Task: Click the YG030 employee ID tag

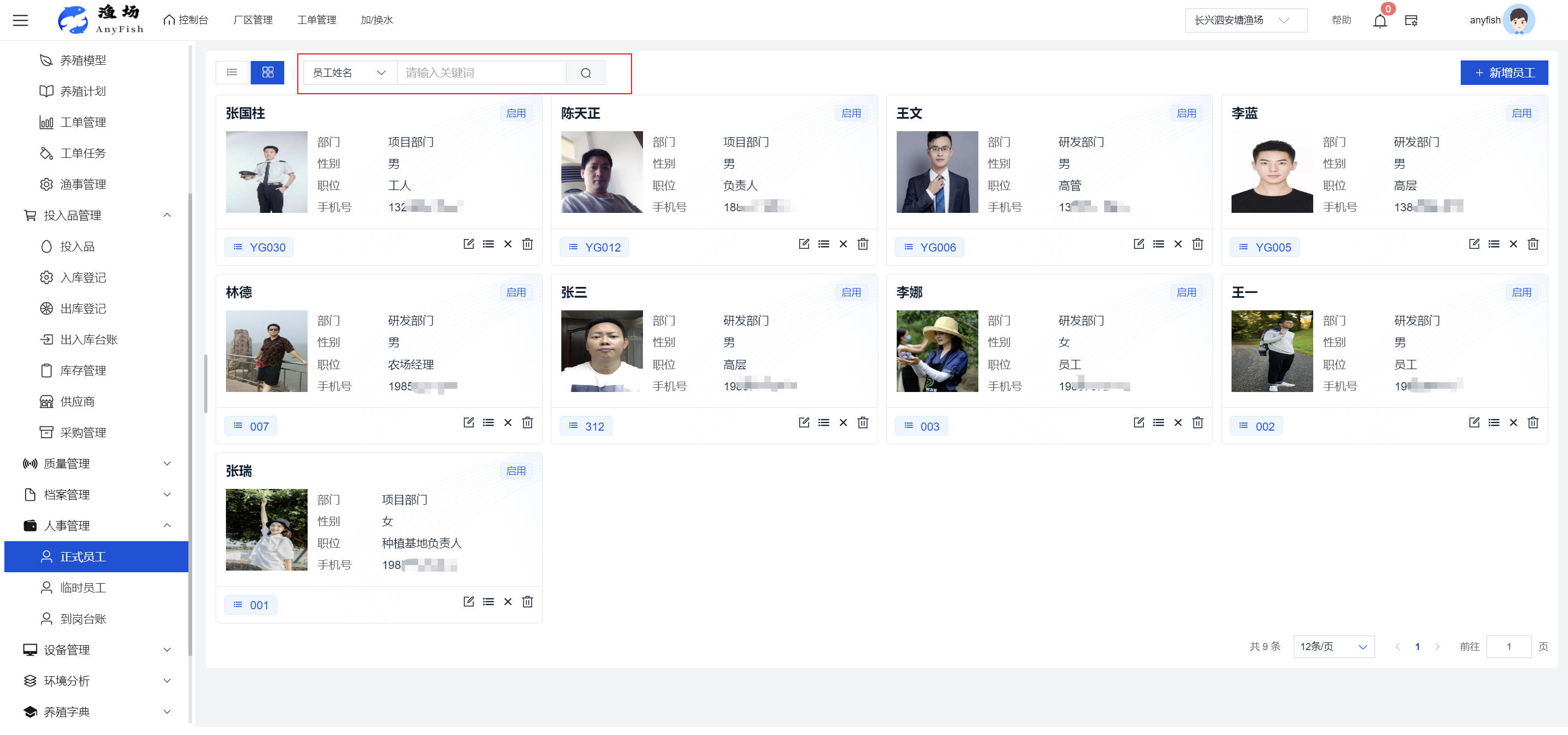Action: click(259, 248)
